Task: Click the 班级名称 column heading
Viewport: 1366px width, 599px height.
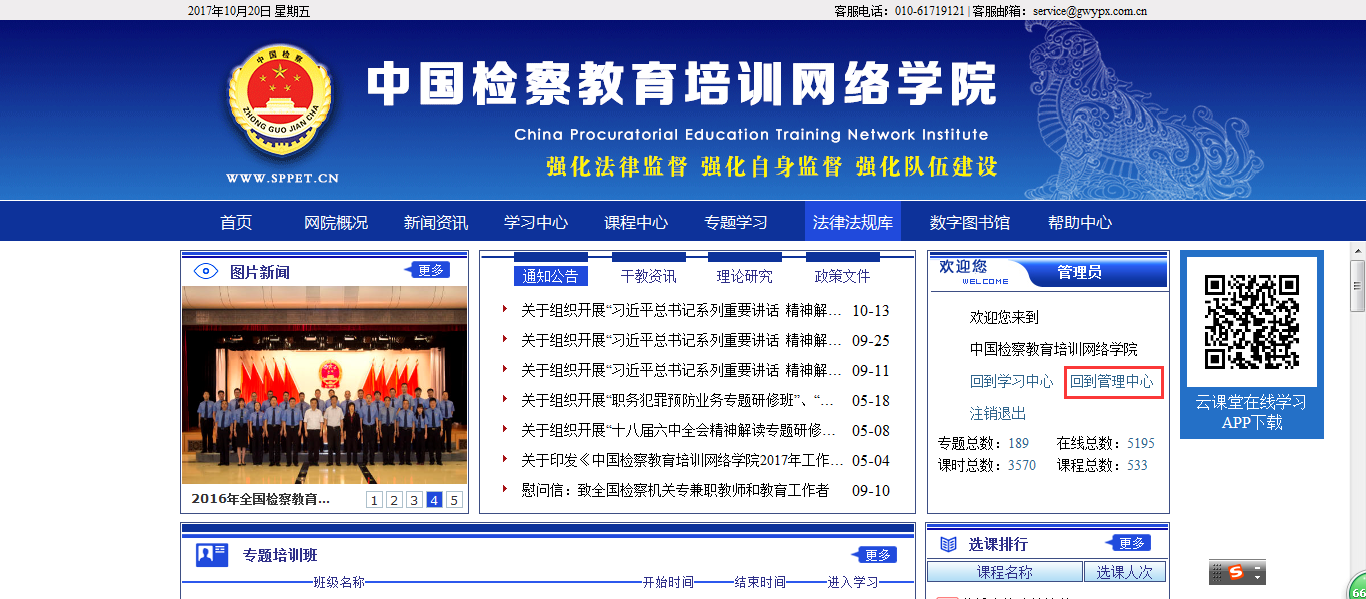Action: [339, 582]
